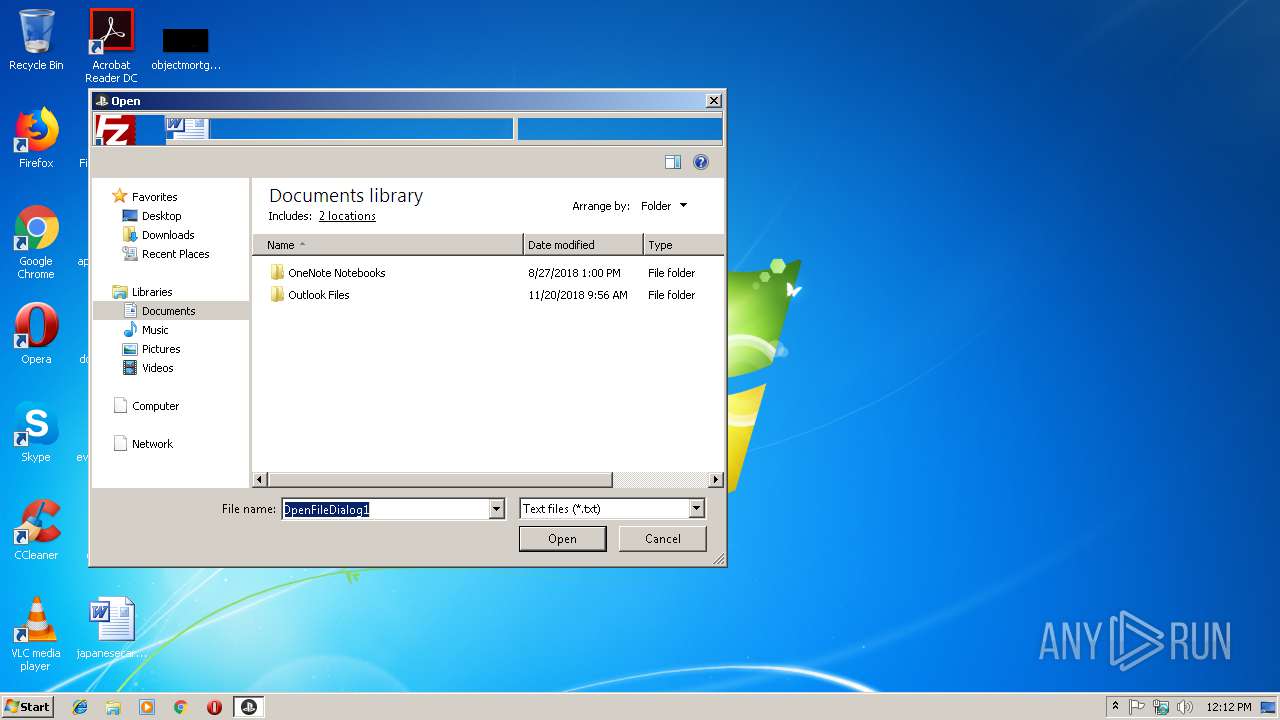This screenshot has width=1280, height=720.
Task: Open the Recycle Bin desktop icon
Action: pyautogui.click(x=36, y=40)
